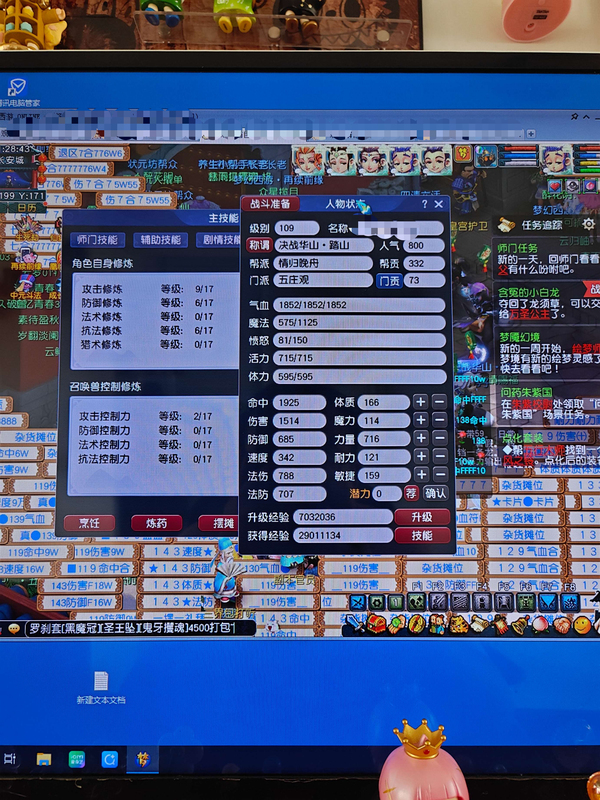Click the 升级 level up button
Viewport: 600px width, 800px height.
pyautogui.click(x=422, y=517)
